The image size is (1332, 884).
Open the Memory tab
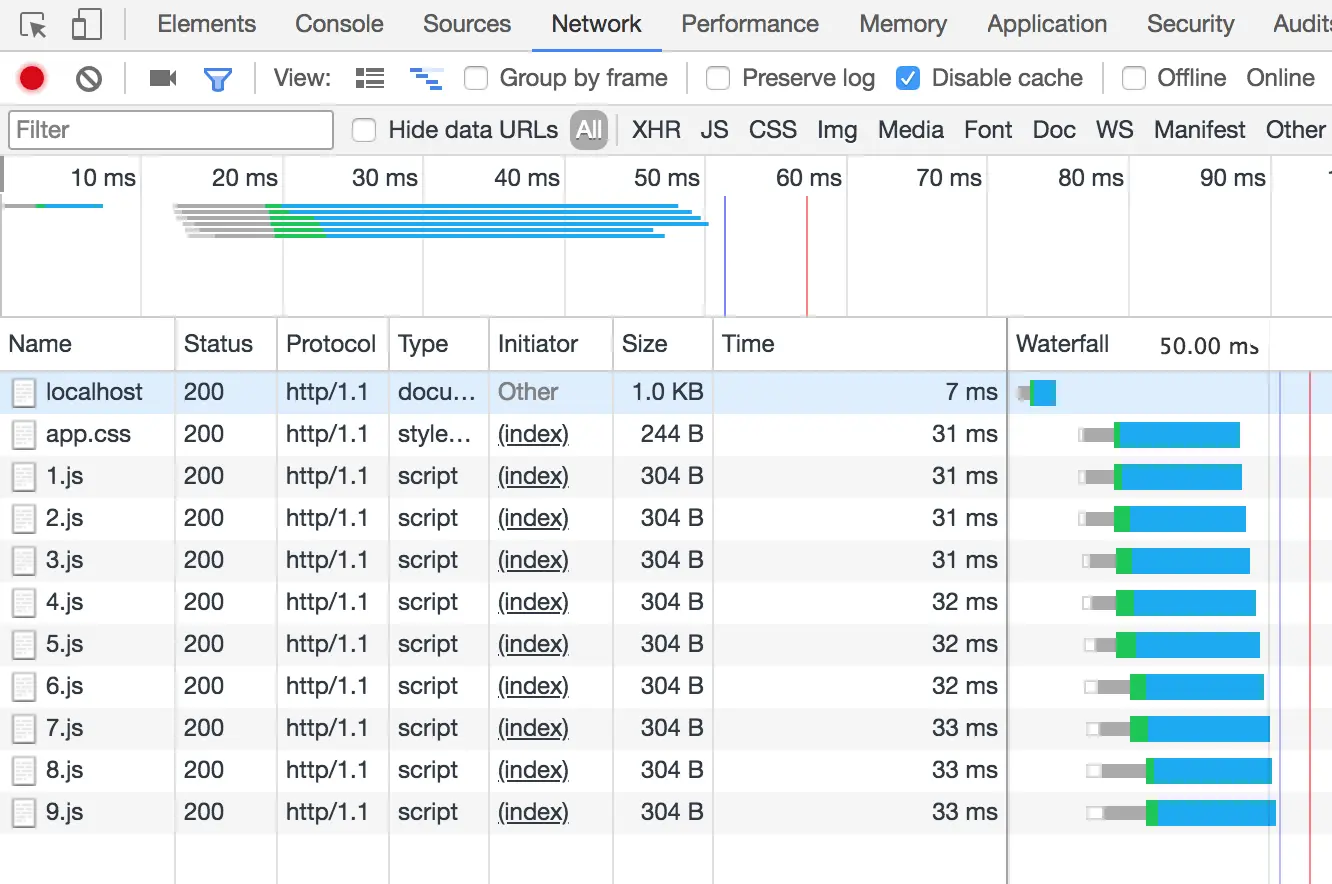pyautogui.click(x=903, y=24)
